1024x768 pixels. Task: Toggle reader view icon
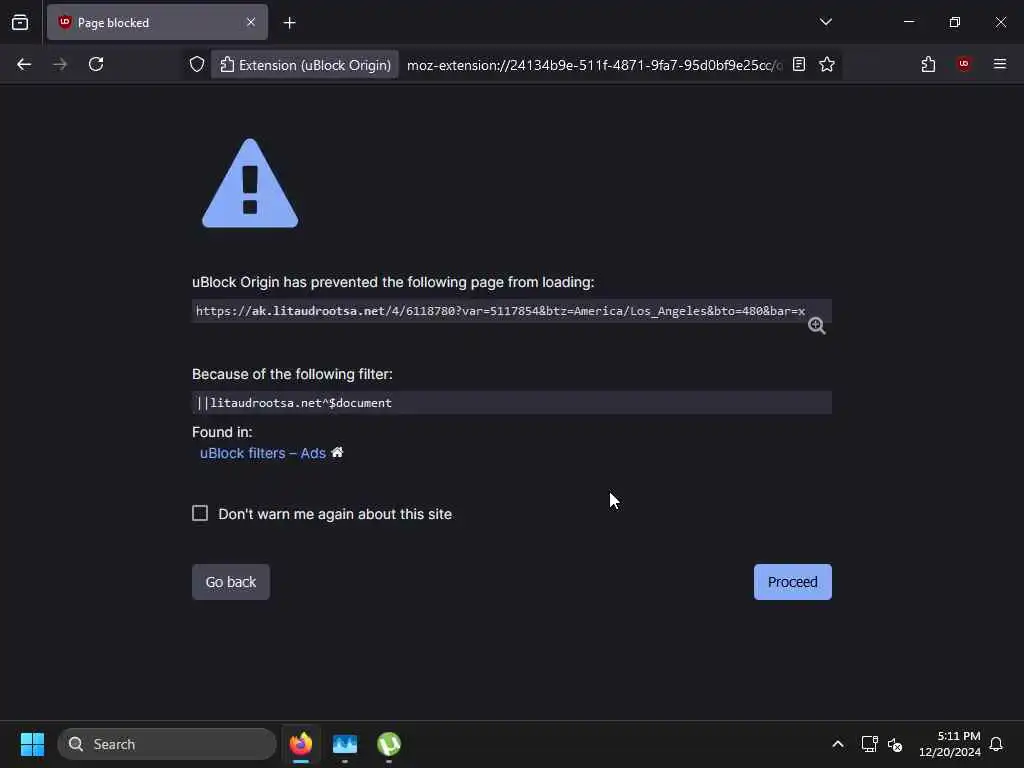tap(799, 64)
